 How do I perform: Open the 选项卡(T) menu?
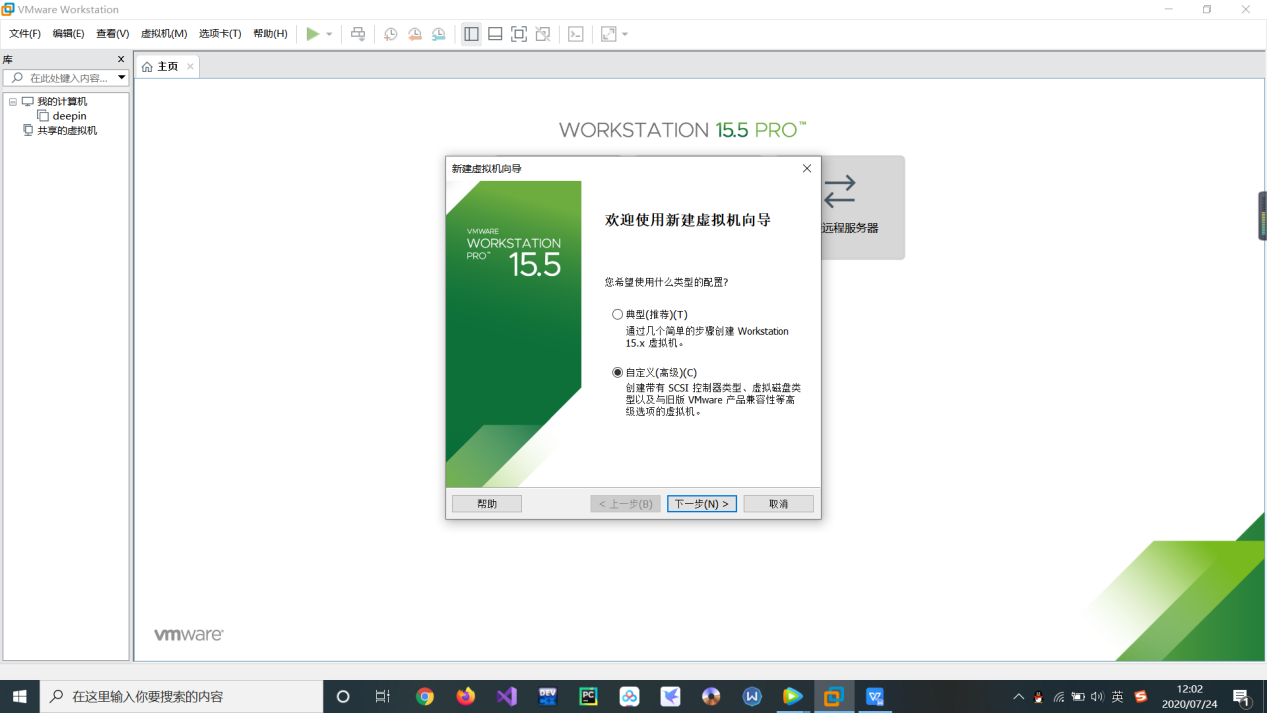[x=220, y=34]
